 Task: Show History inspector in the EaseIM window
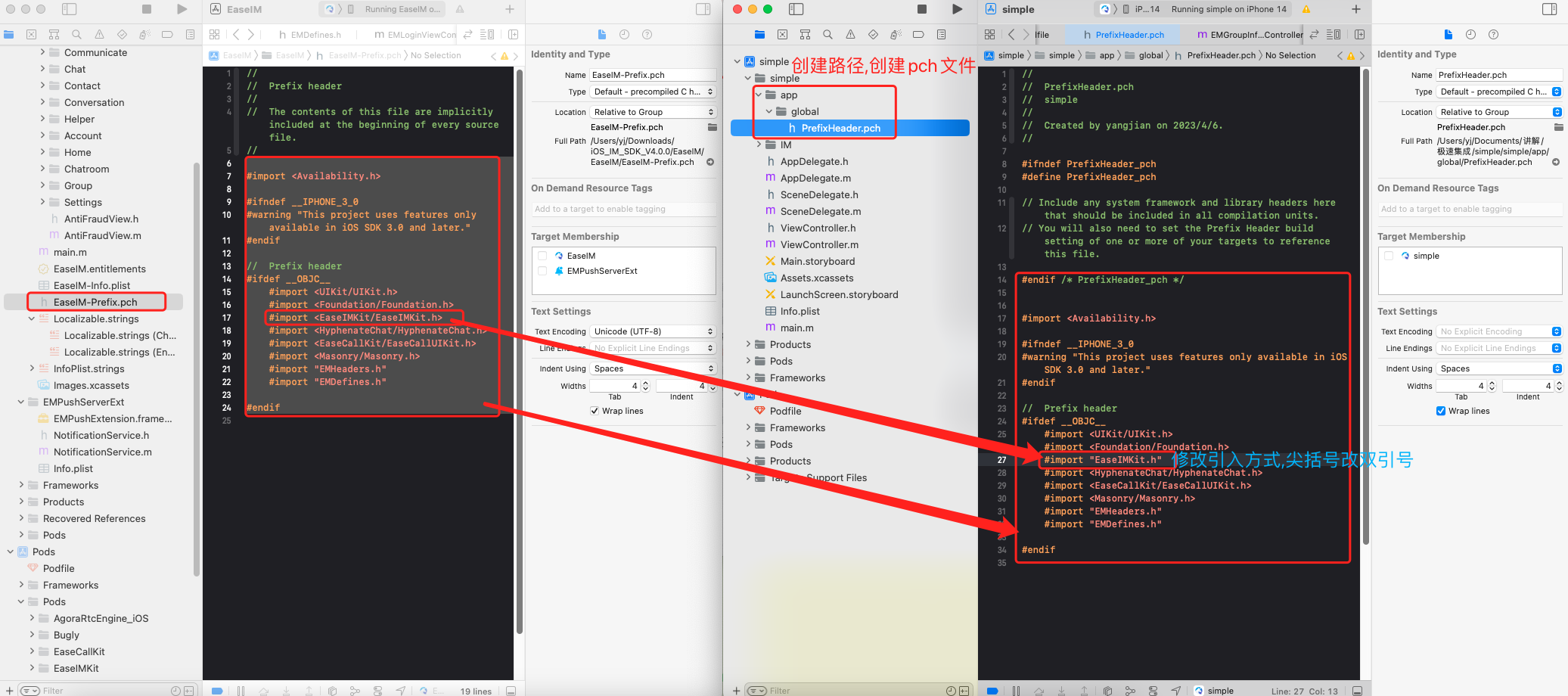624,34
